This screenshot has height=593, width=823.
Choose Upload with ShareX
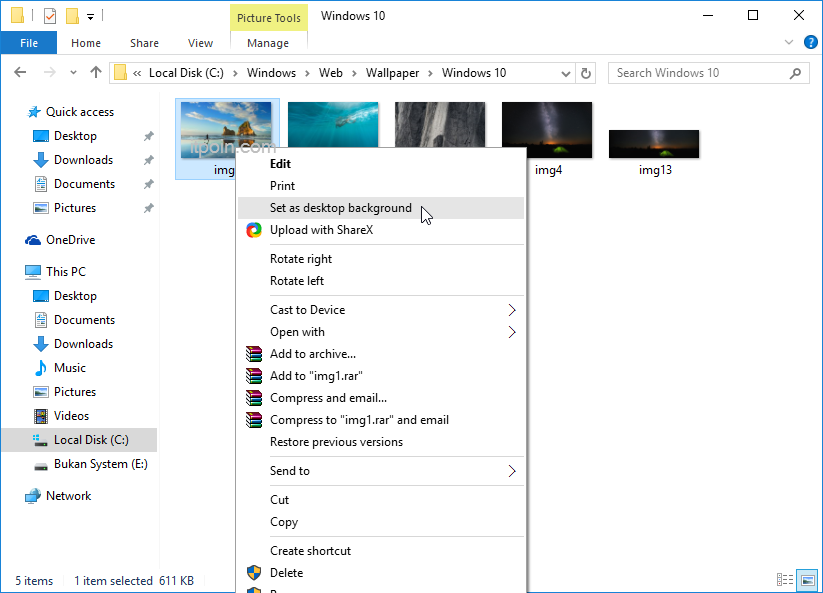[x=381, y=230]
